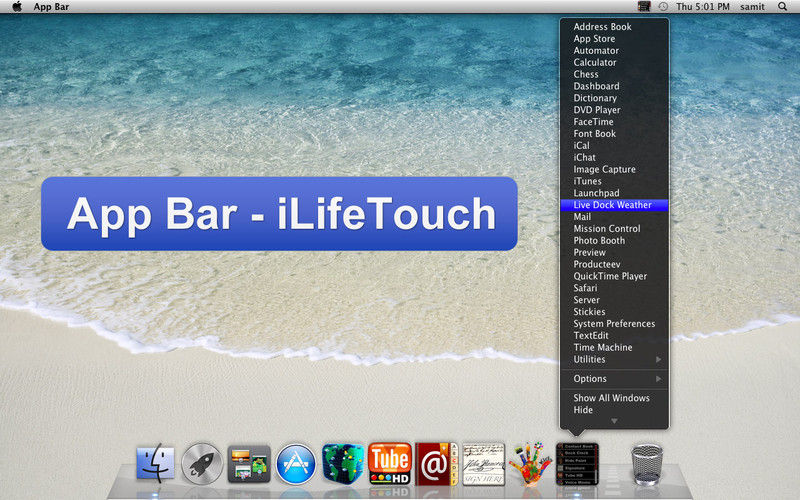Open Dashboard from the menu
The width and height of the screenshot is (800, 500).
(614, 86)
